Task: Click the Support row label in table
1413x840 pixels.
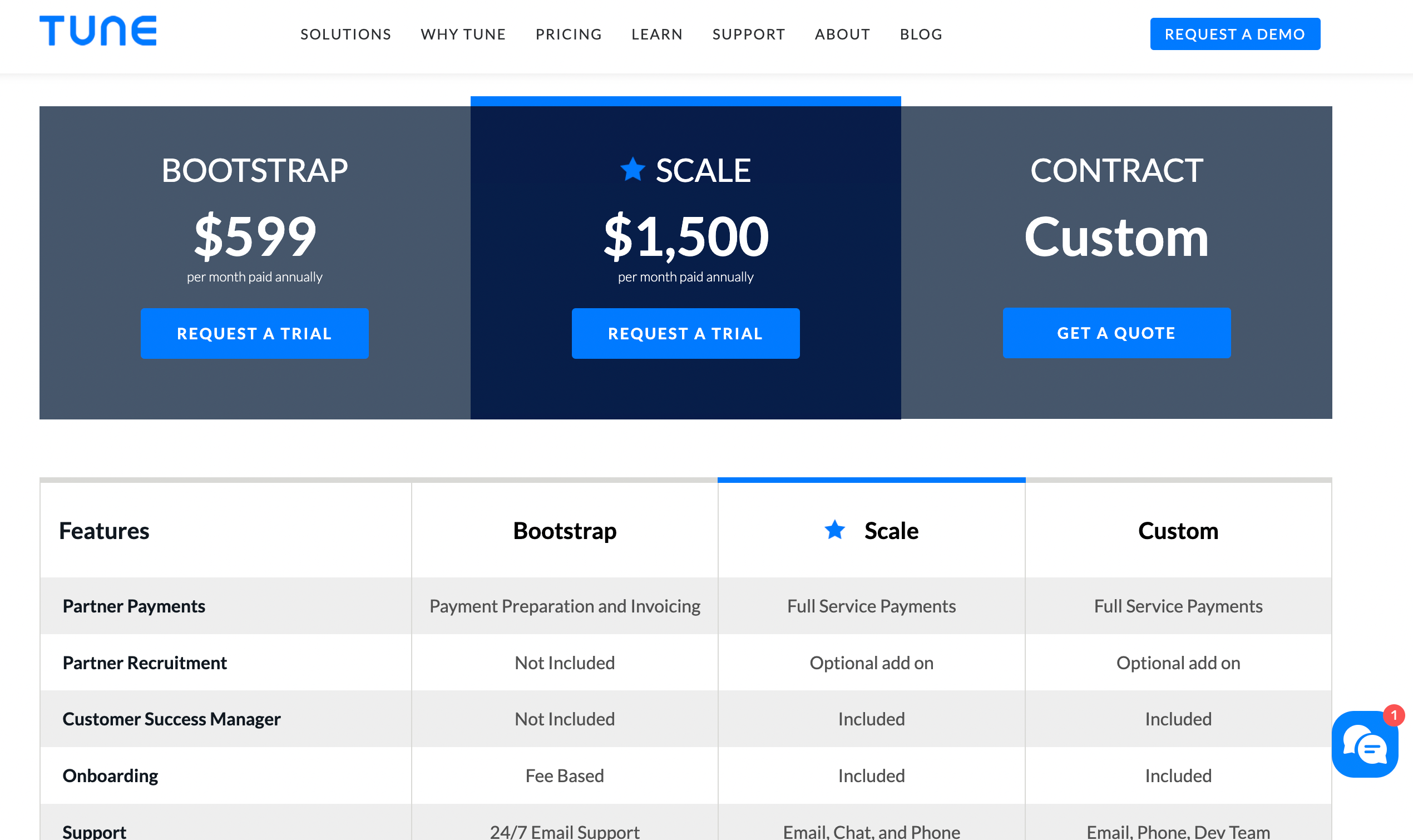Action: 95,832
